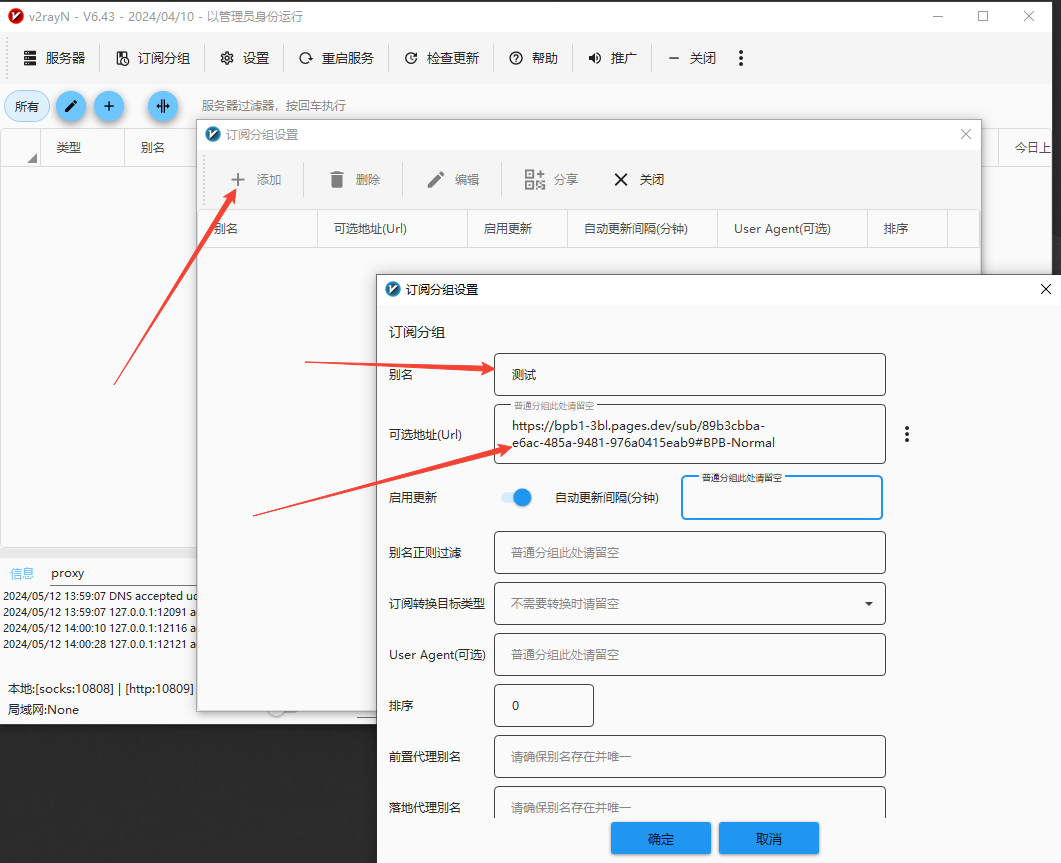Viewport: 1061px width, 863px height.
Task: Click 检查更新 in the main toolbar
Action: [441, 58]
